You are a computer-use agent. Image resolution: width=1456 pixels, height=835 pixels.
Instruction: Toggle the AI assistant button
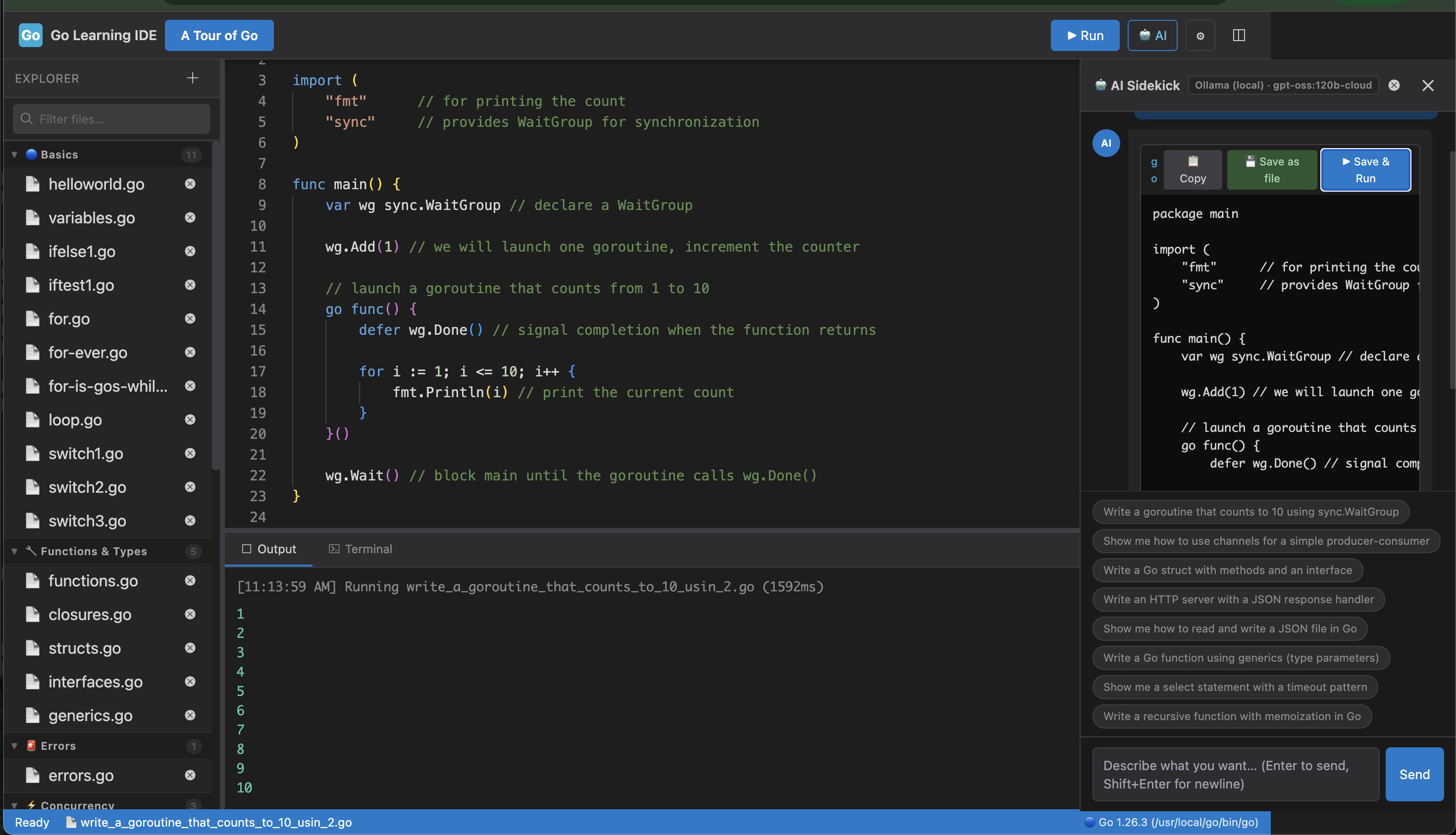click(1152, 36)
